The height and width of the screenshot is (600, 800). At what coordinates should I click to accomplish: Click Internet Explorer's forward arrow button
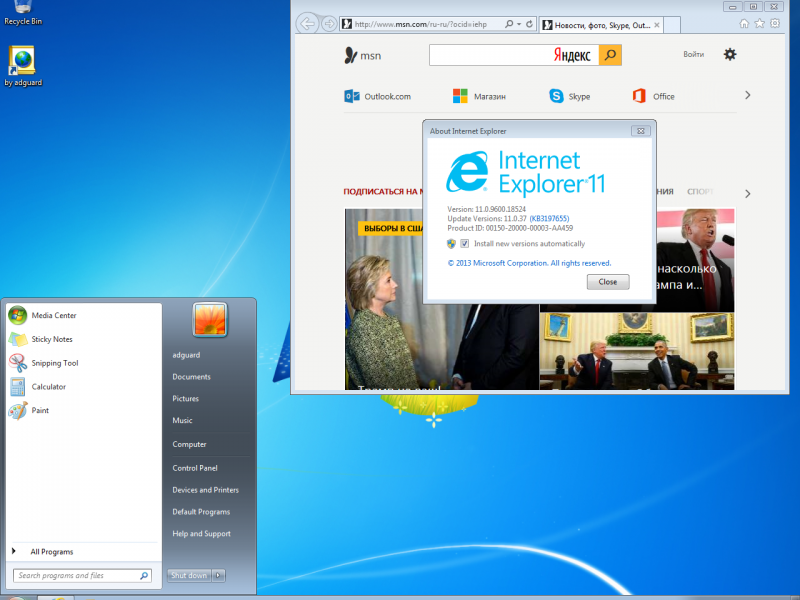329,24
